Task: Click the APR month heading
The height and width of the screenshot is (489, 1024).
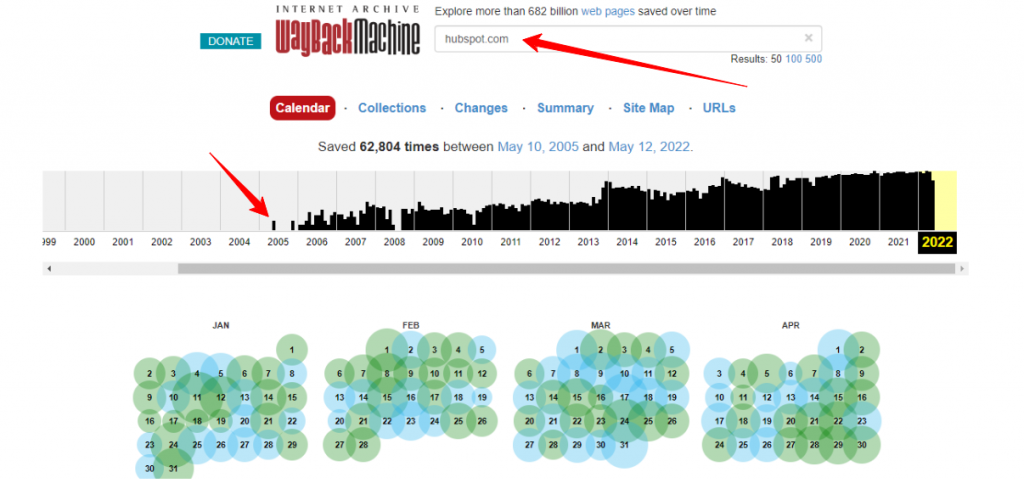Action: pos(790,324)
